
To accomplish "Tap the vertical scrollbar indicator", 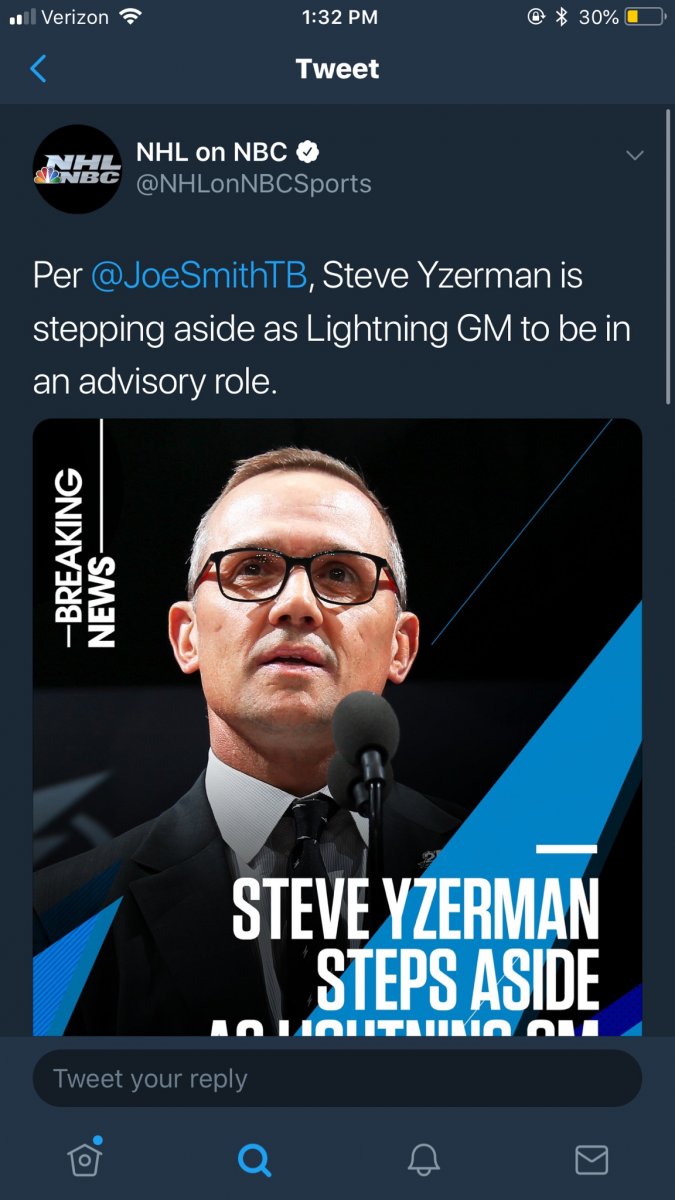I will tap(667, 257).
